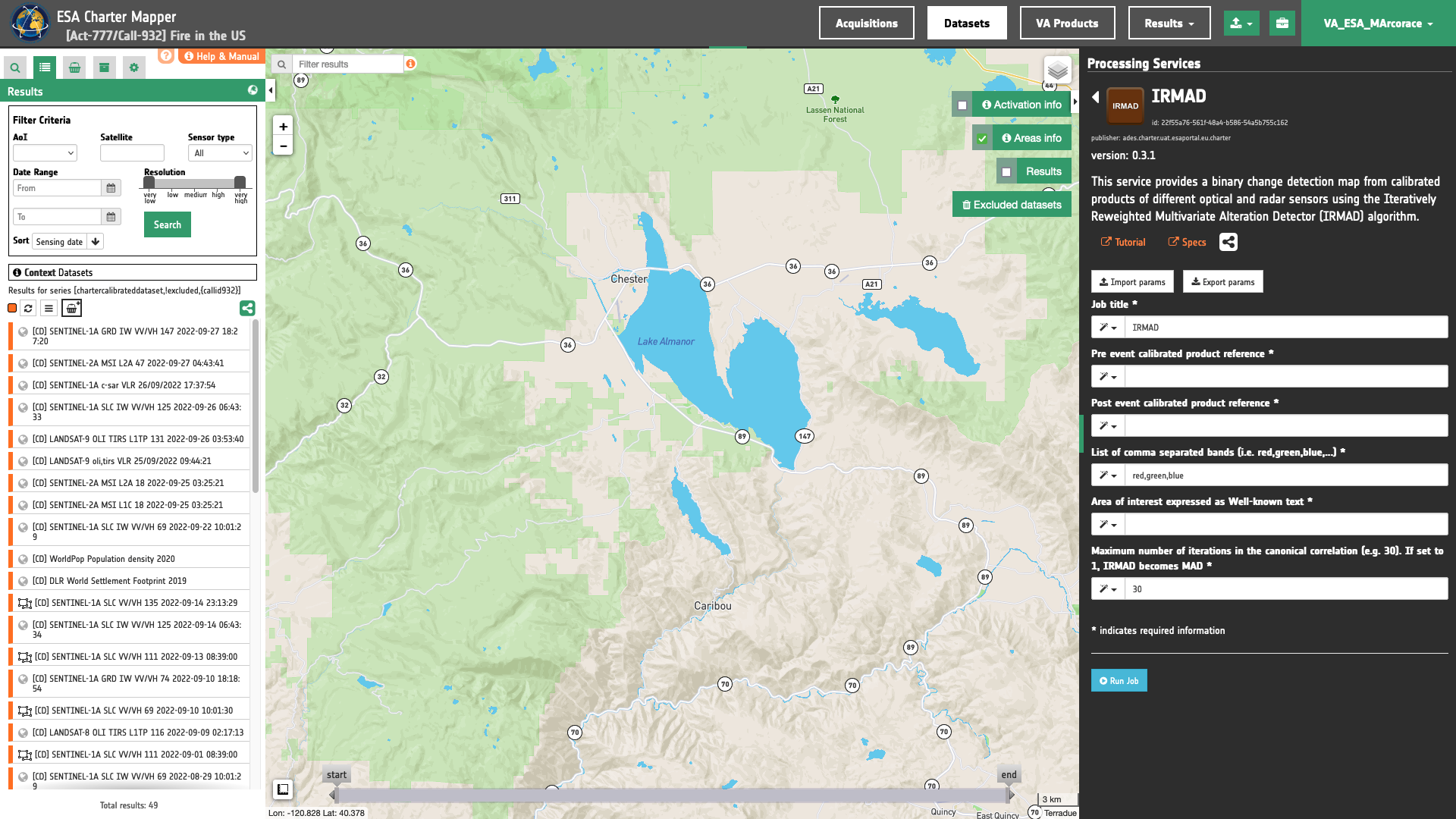Image resolution: width=1456 pixels, height=819 pixels.
Task: Open the Help & Manual link
Action: (222, 56)
